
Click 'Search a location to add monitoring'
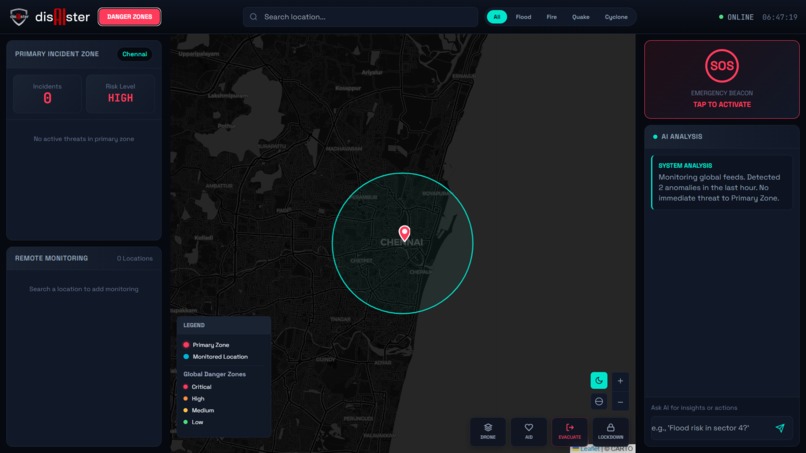point(84,289)
